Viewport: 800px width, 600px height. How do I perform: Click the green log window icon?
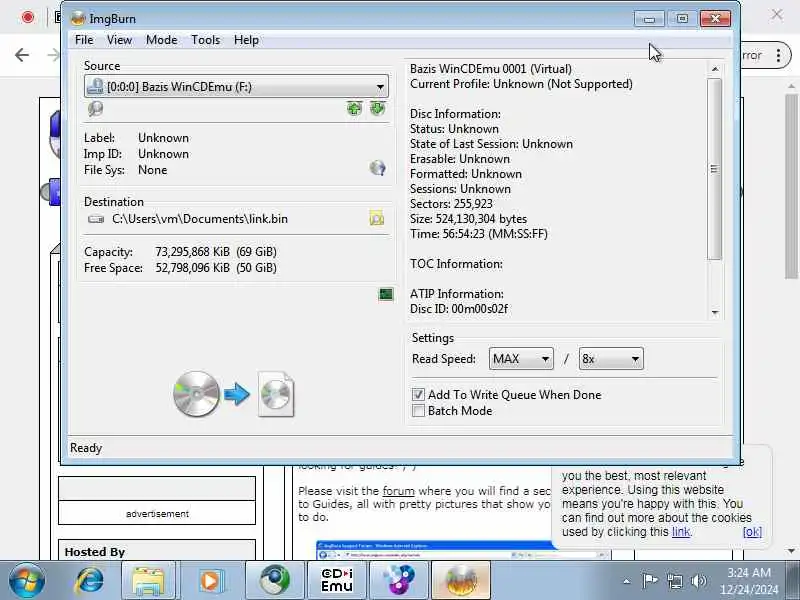point(386,294)
